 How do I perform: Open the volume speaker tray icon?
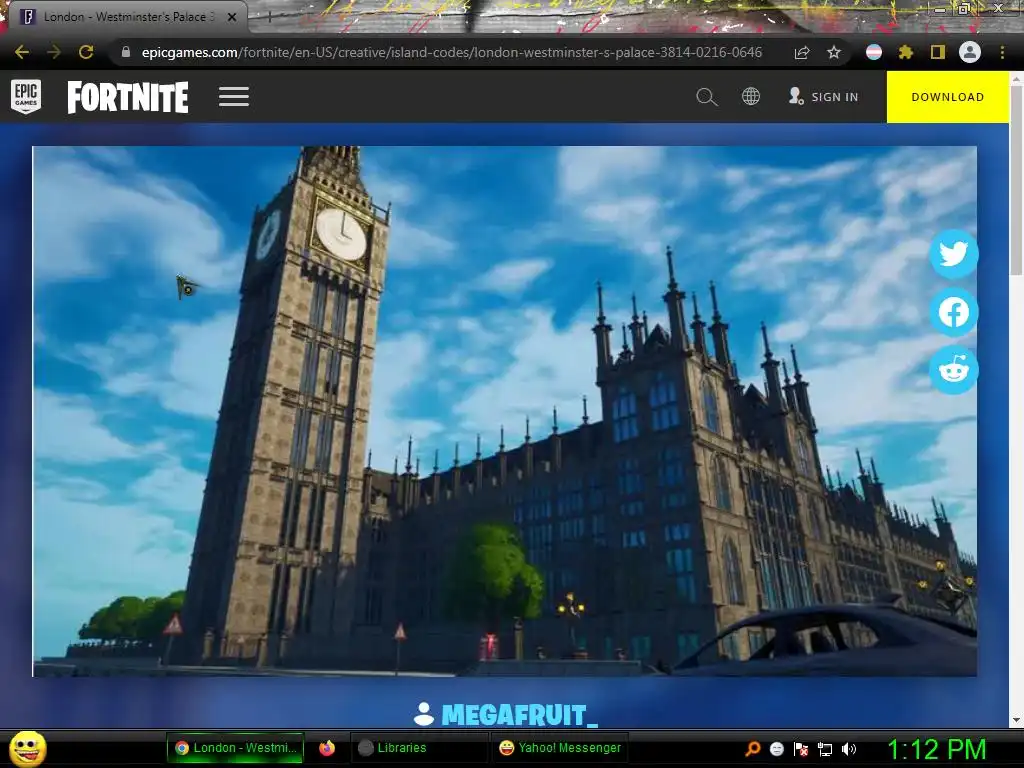pos(849,748)
